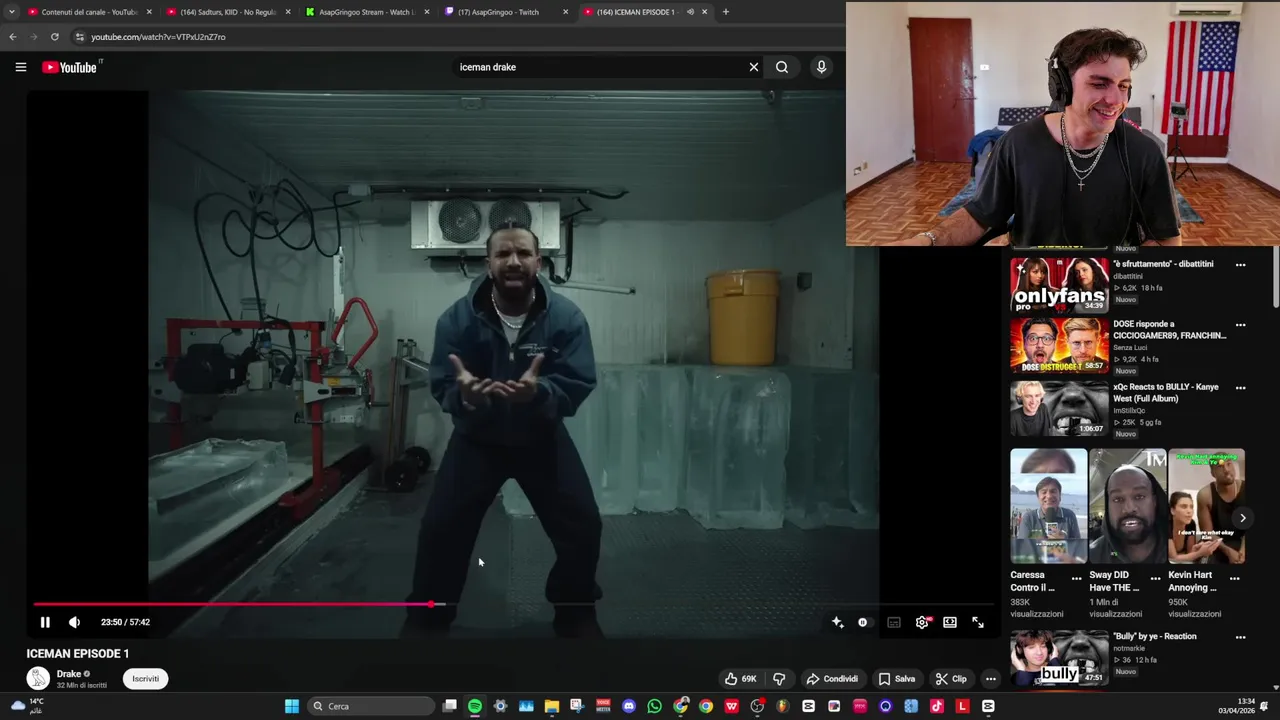Image resolution: width=1280 pixels, height=720 pixels.
Task: Mute the video using the volume icon
Action: click(74, 622)
